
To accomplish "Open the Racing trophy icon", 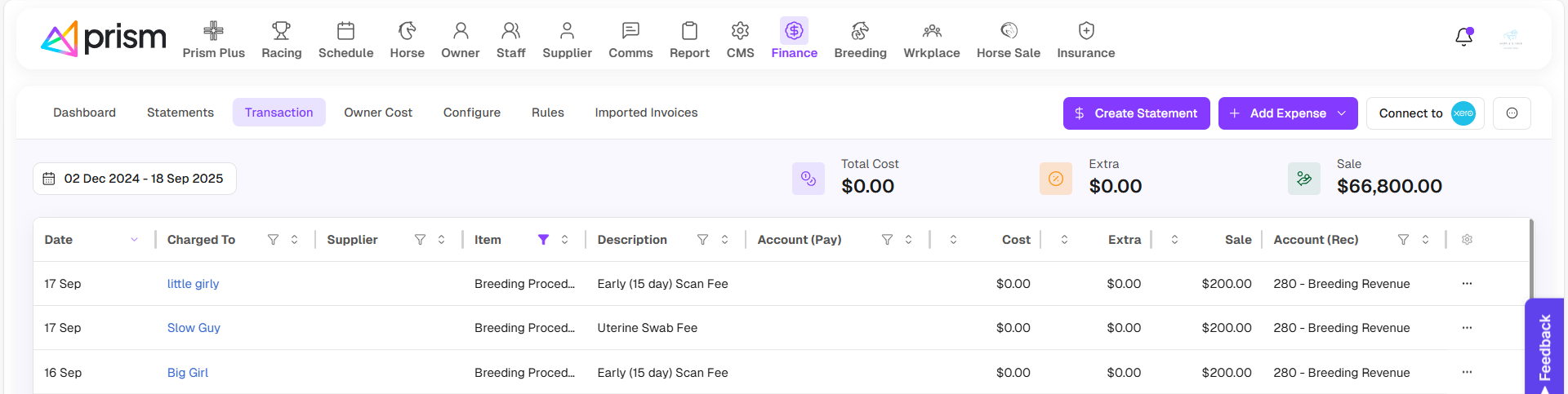I will (281, 31).
